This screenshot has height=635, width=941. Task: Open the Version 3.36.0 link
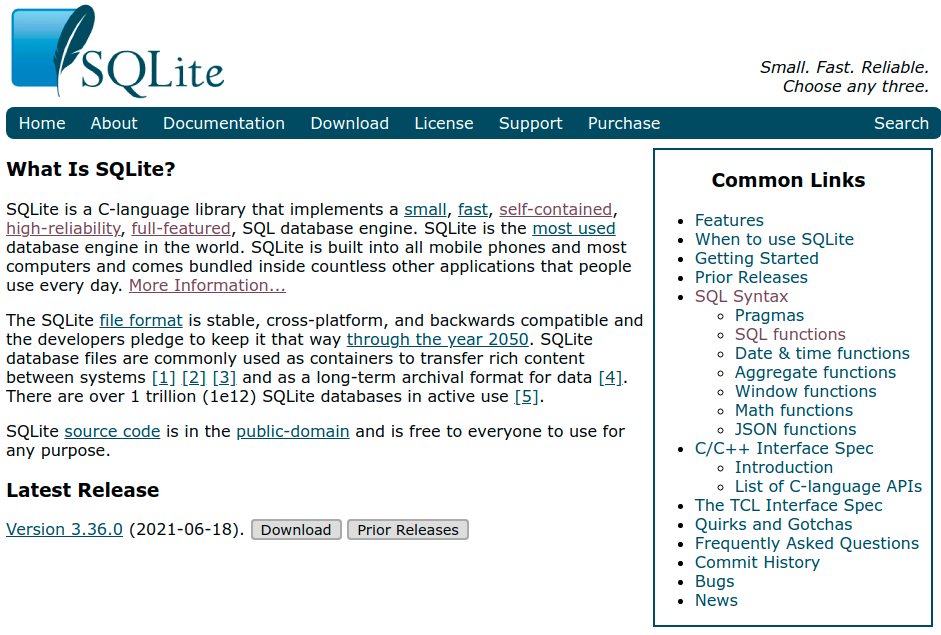(x=64, y=529)
